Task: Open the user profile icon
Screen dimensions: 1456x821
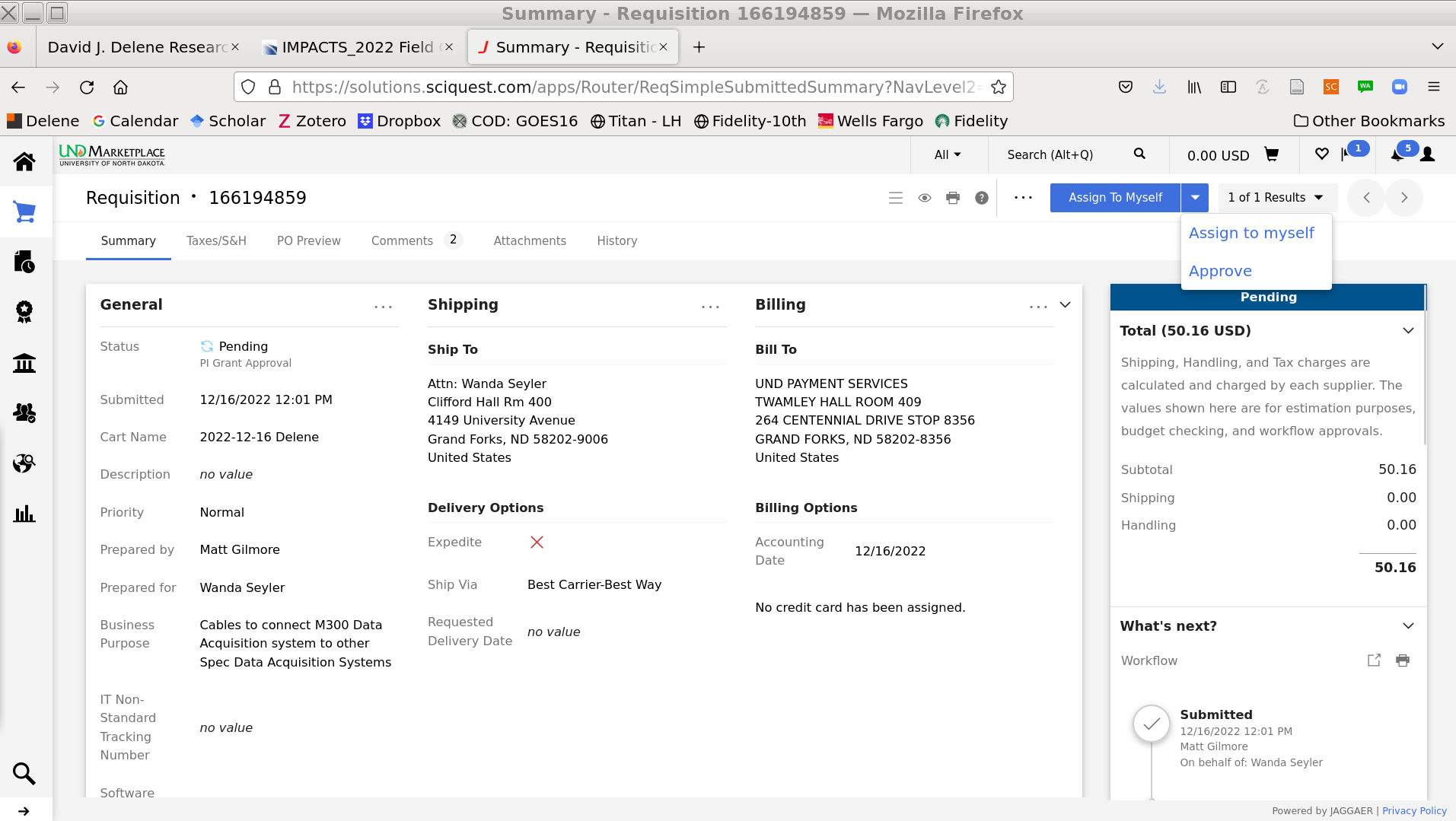Action: pos(1428,154)
